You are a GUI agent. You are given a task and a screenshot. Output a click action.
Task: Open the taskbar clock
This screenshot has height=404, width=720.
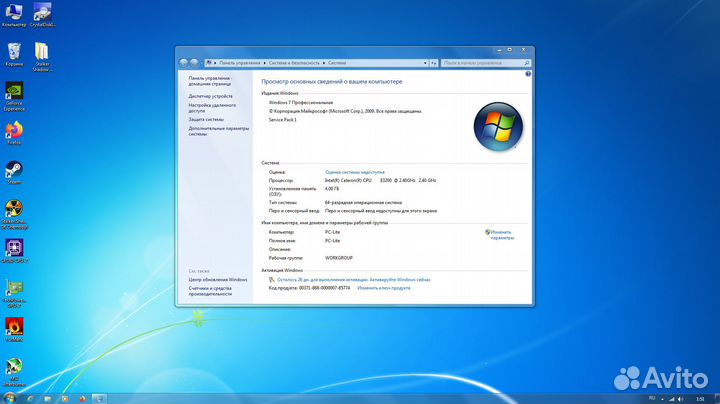click(x=700, y=399)
